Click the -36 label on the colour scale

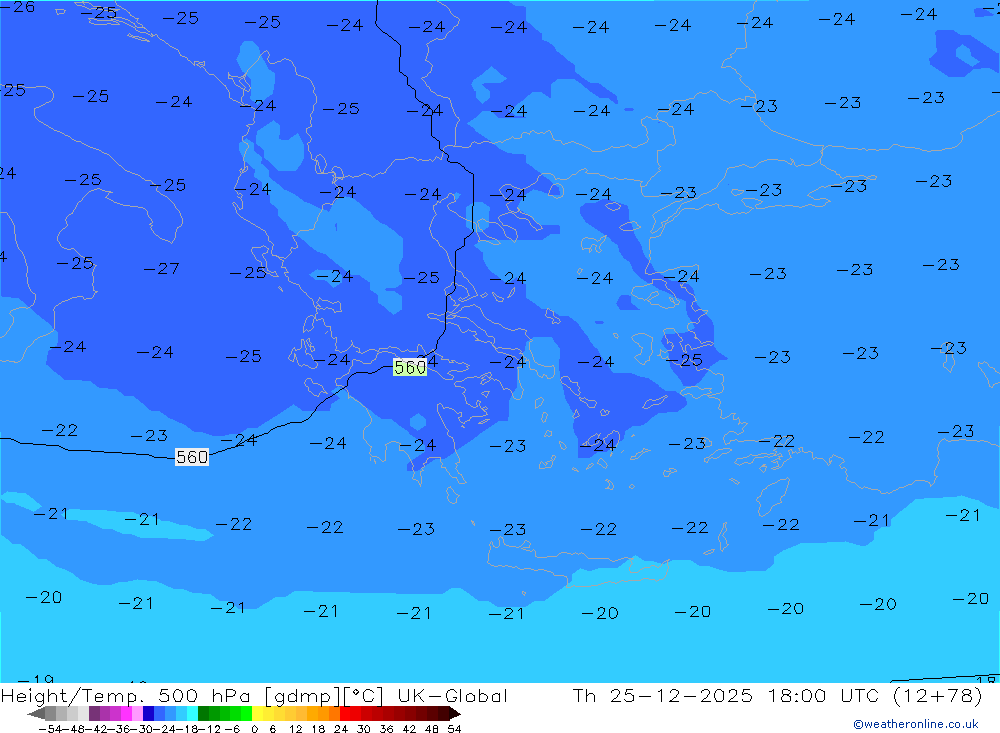coord(119,729)
